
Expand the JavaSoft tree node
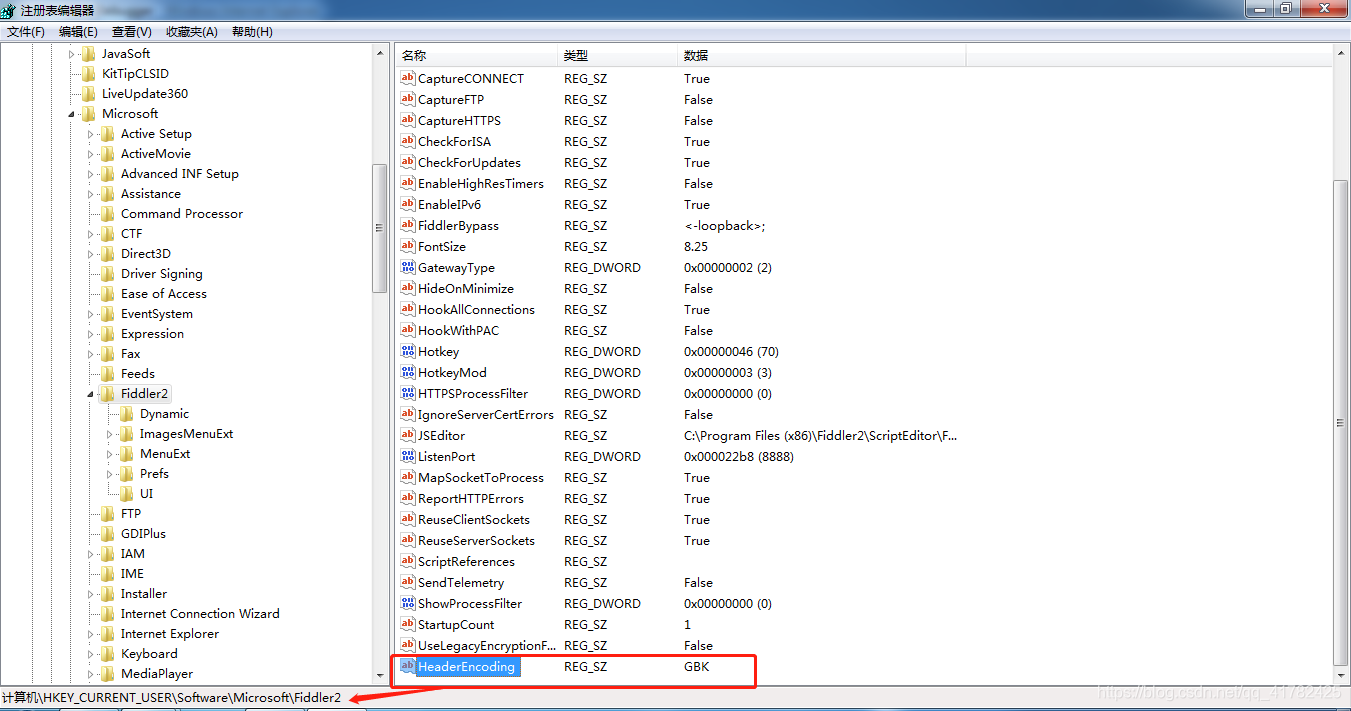(x=71, y=54)
